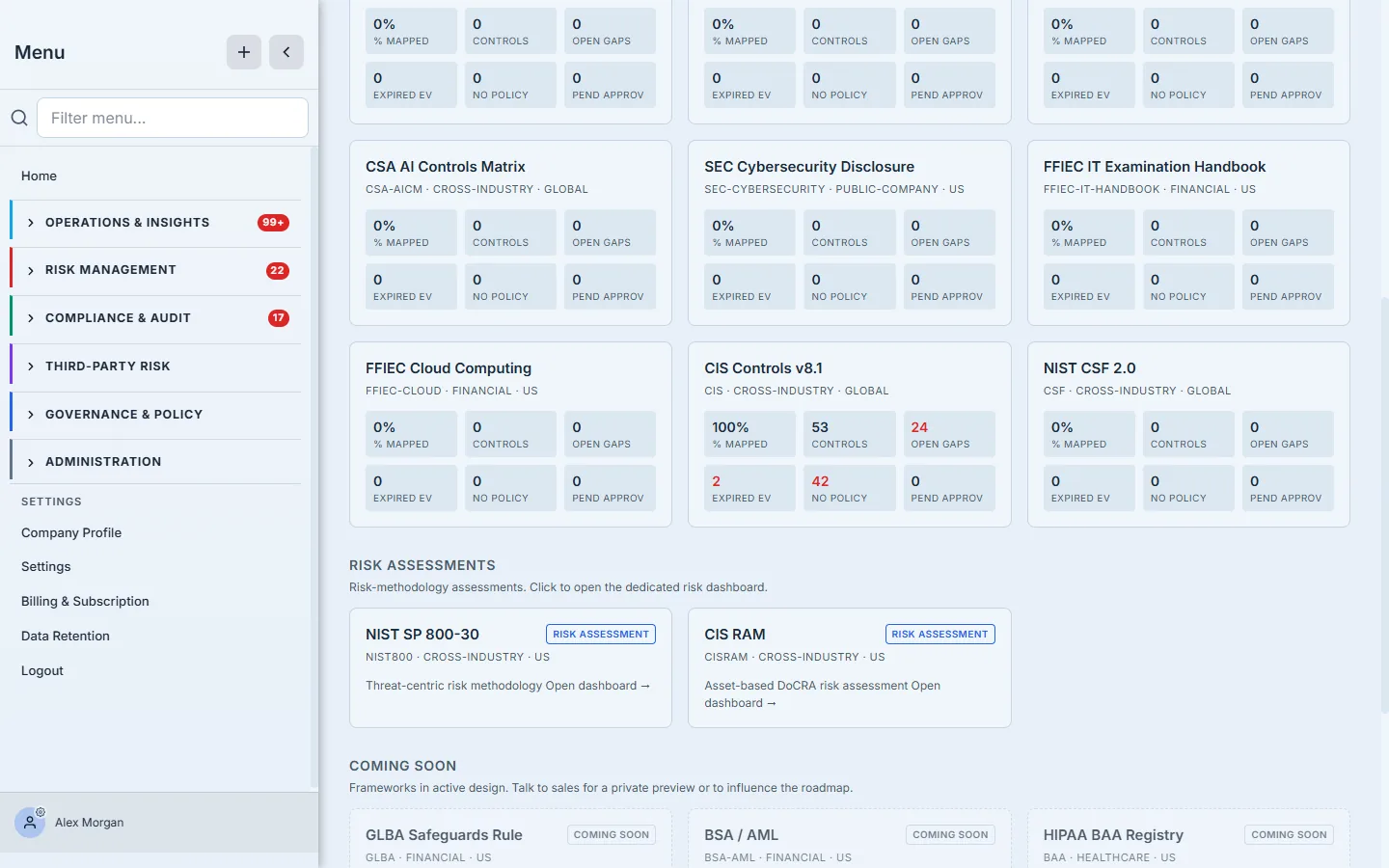Open FFIEC IT Examination Handbook card
This screenshot has height=868, width=1389.
tap(1188, 232)
